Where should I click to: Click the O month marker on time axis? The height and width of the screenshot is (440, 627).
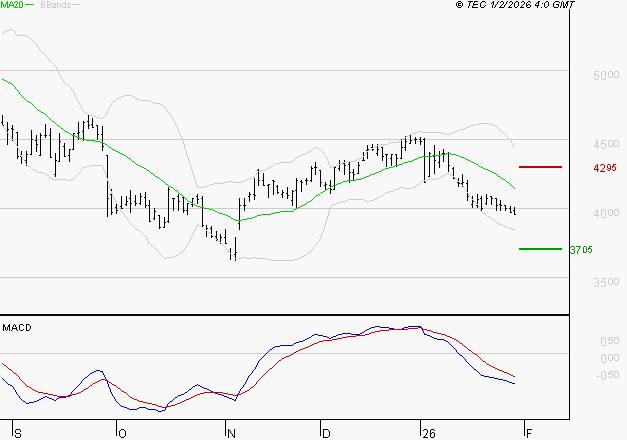coord(122,433)
